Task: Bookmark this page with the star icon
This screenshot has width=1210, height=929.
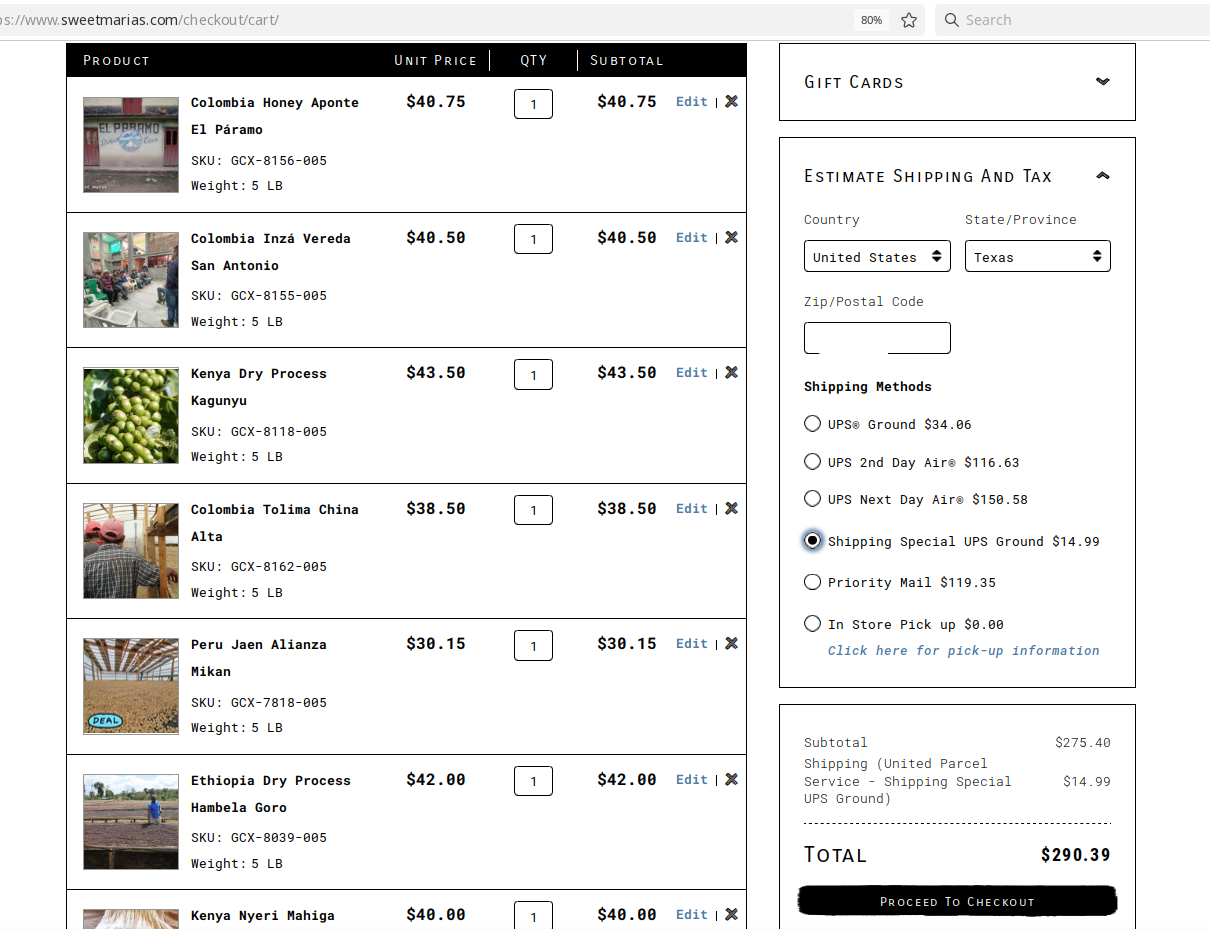Action: [x=908, y=20]
